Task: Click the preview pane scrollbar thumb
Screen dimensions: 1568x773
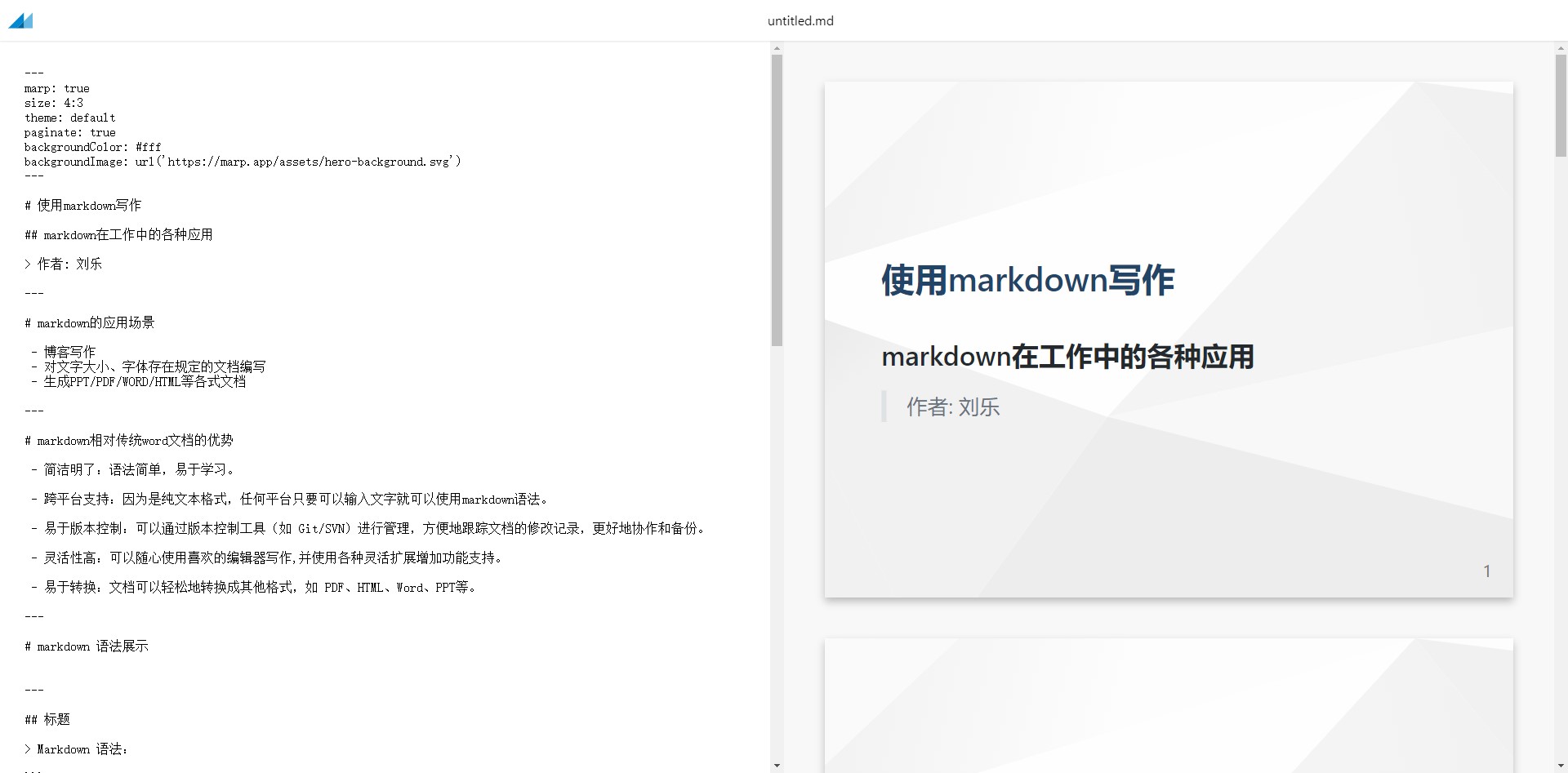Action: 1561,104
